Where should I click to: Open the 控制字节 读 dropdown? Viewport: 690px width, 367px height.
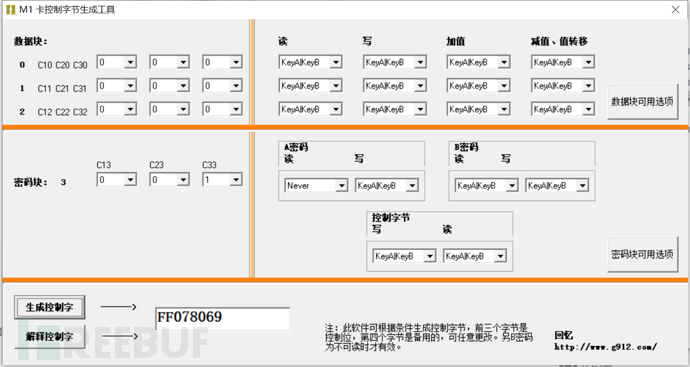click(x=475, y=256)
